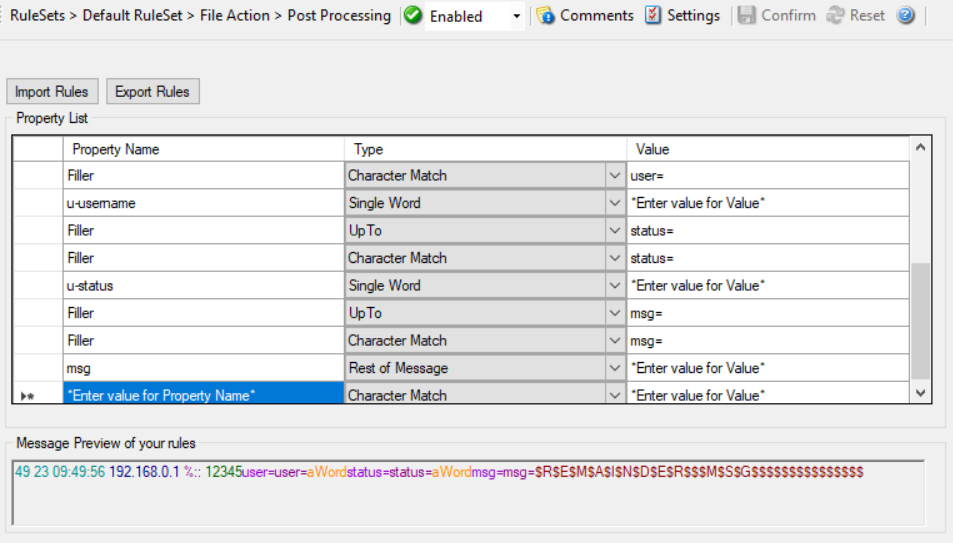This screenshot has width=953, height=543.
Task: Click the Type column header
Action: click(x=485, y=149)
